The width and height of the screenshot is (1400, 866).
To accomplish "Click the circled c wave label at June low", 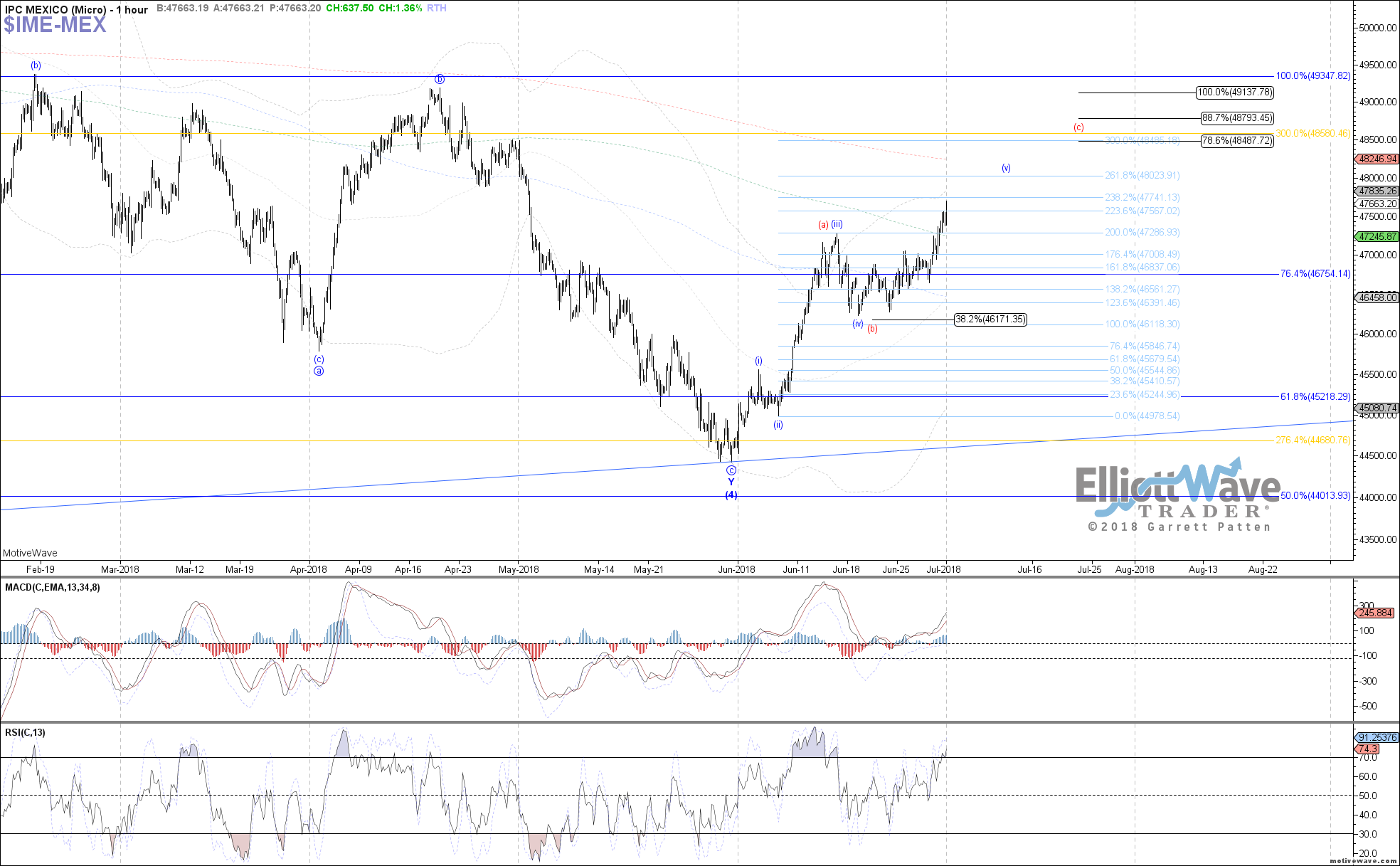I will 731,470.
